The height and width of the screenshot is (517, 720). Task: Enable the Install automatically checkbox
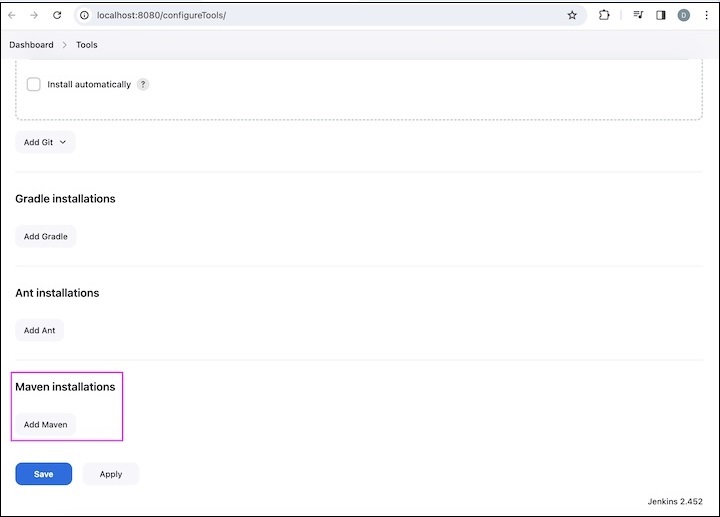(34, 84)
